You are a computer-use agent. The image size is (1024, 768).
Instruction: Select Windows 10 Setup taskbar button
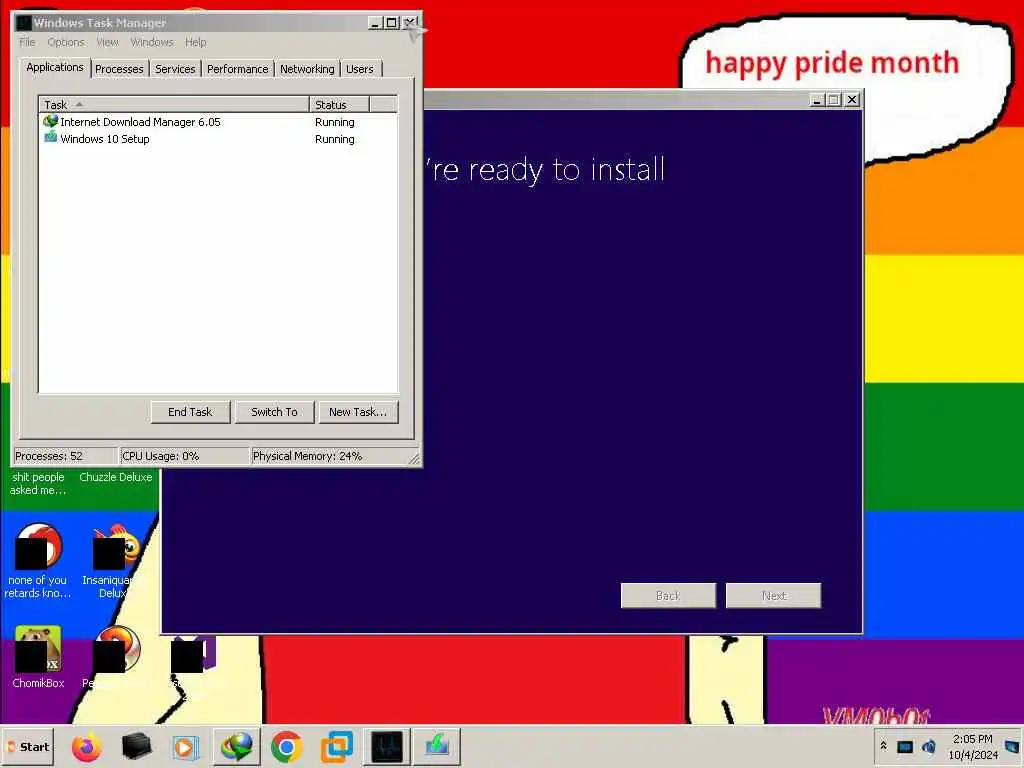(437, 746)
